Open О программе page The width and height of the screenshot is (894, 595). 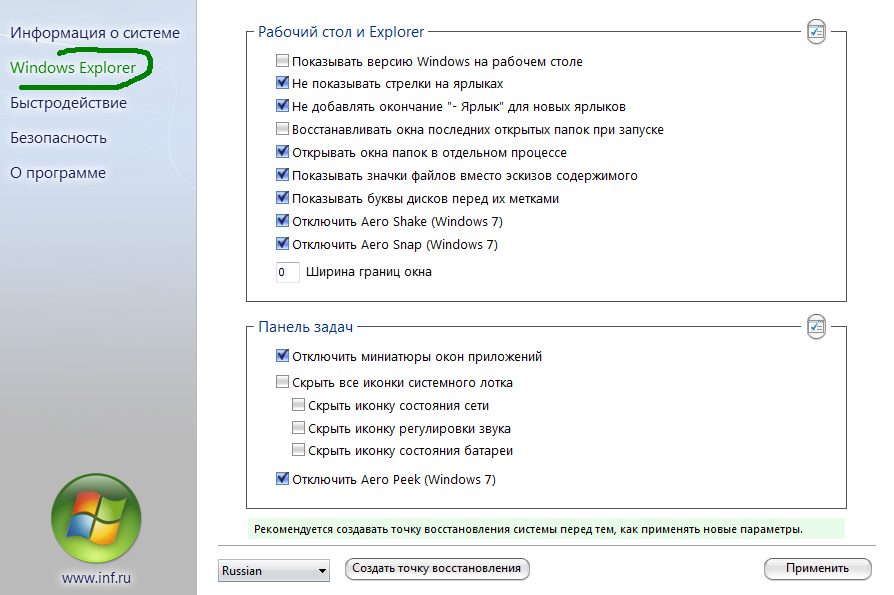coord(58,173)
